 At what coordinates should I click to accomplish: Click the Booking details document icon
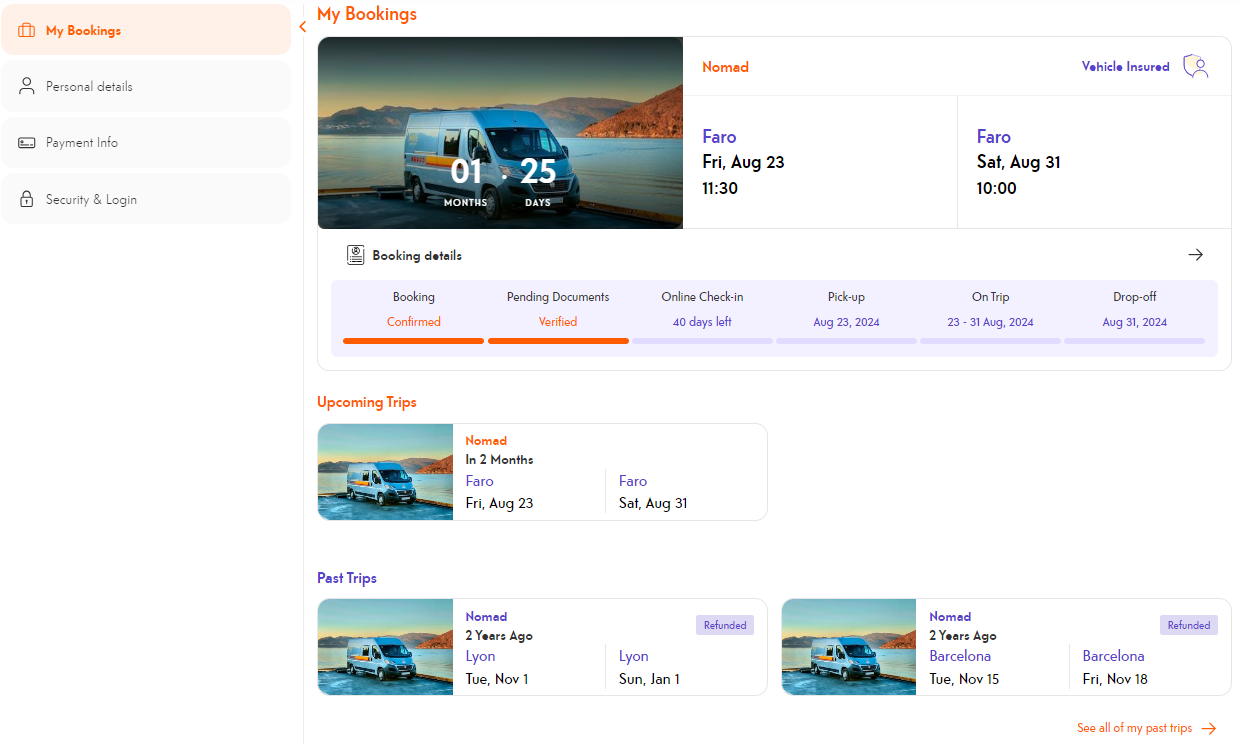pos(356,255)
